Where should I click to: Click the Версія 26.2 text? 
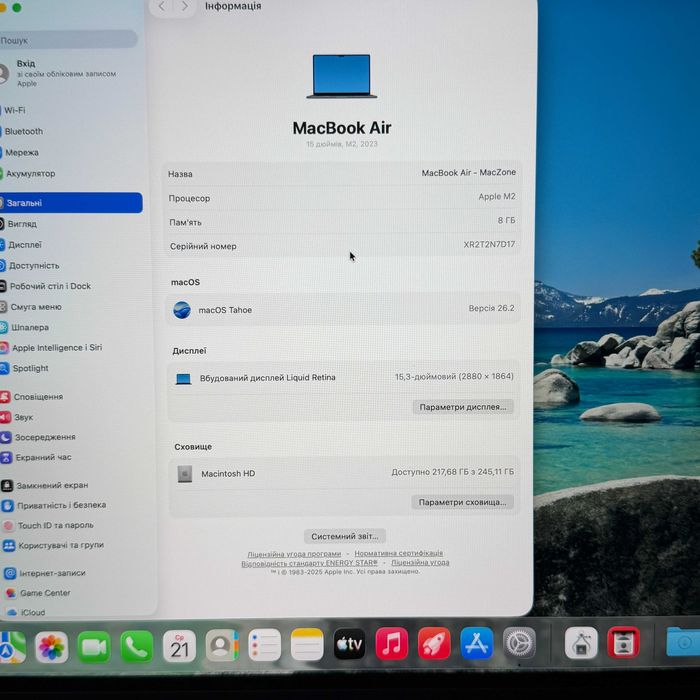(x=491, y=308)
